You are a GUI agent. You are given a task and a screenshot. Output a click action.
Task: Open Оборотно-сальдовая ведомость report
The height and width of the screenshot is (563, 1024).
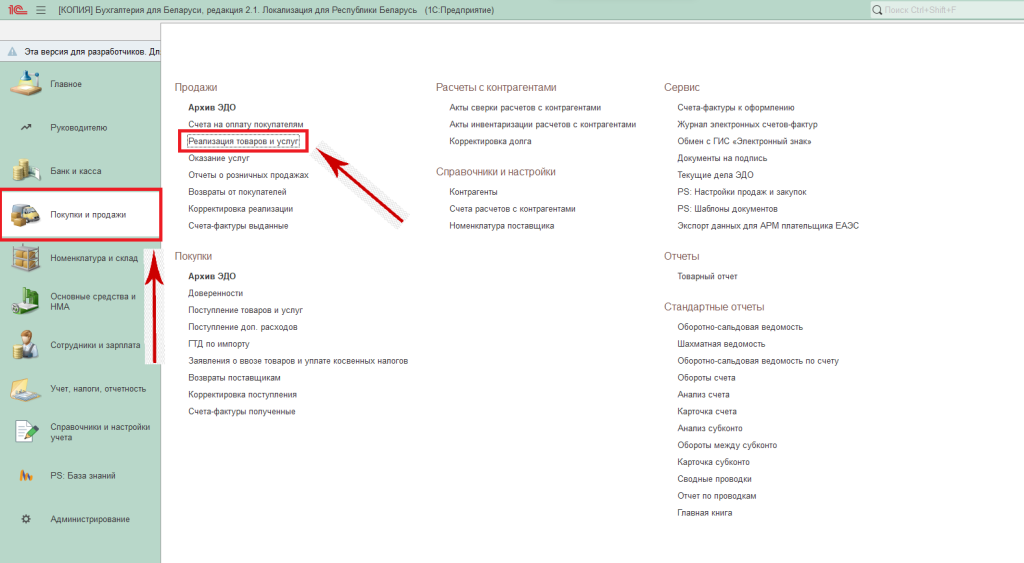click(739, 327)
